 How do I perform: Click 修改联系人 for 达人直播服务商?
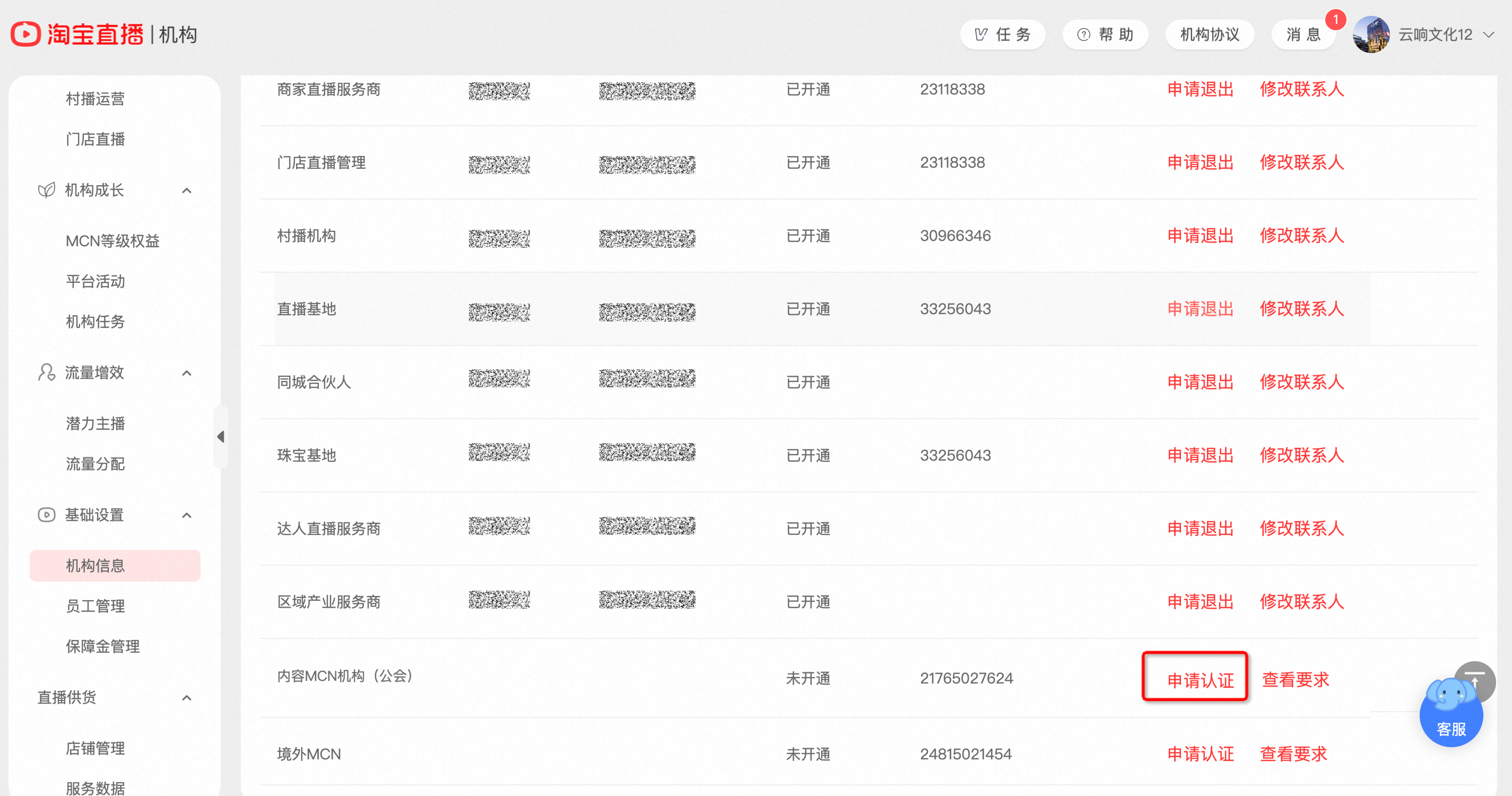pos(1301,529)
